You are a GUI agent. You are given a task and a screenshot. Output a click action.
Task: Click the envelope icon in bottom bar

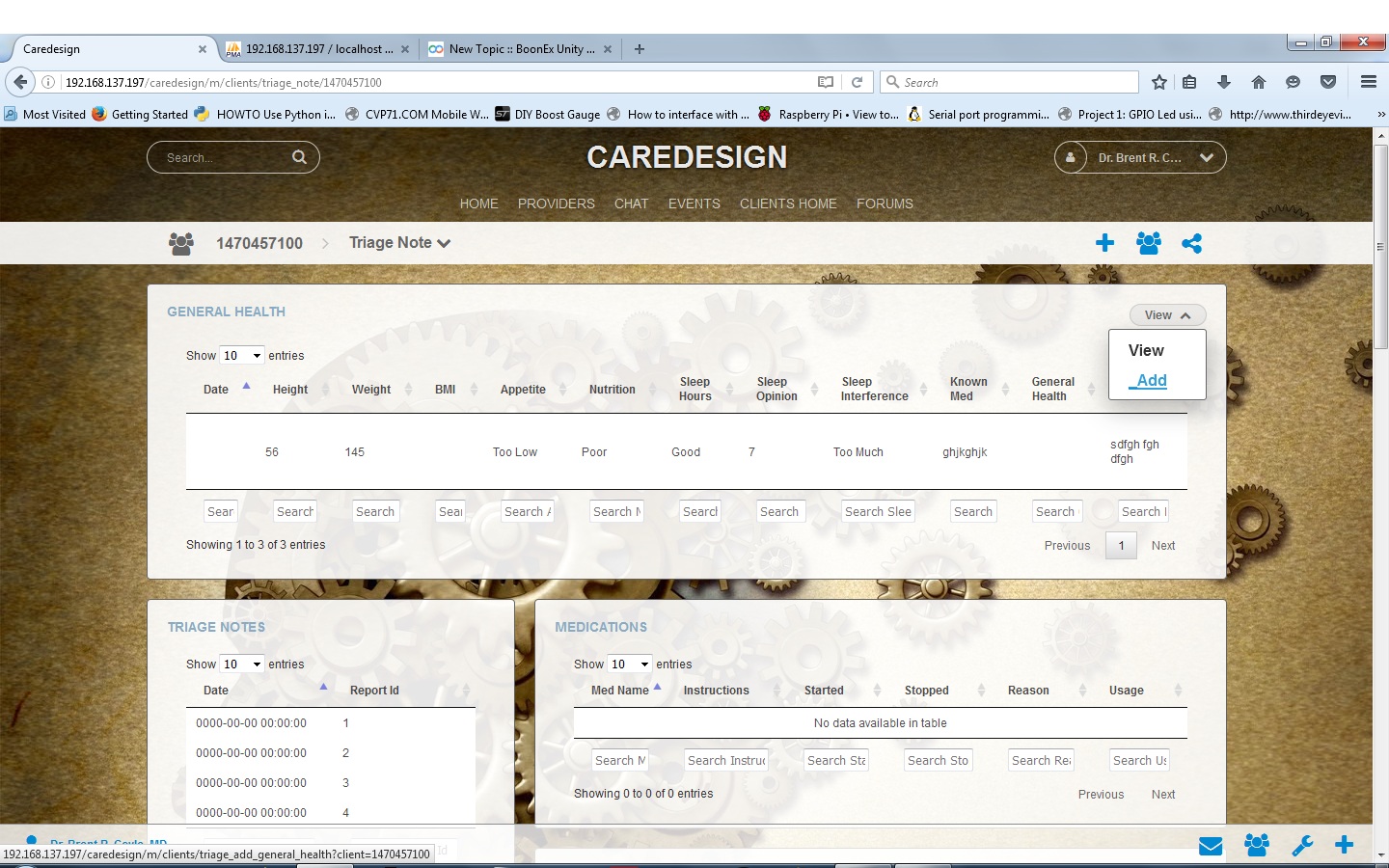pyautogui.click(x=1211, y=846)
